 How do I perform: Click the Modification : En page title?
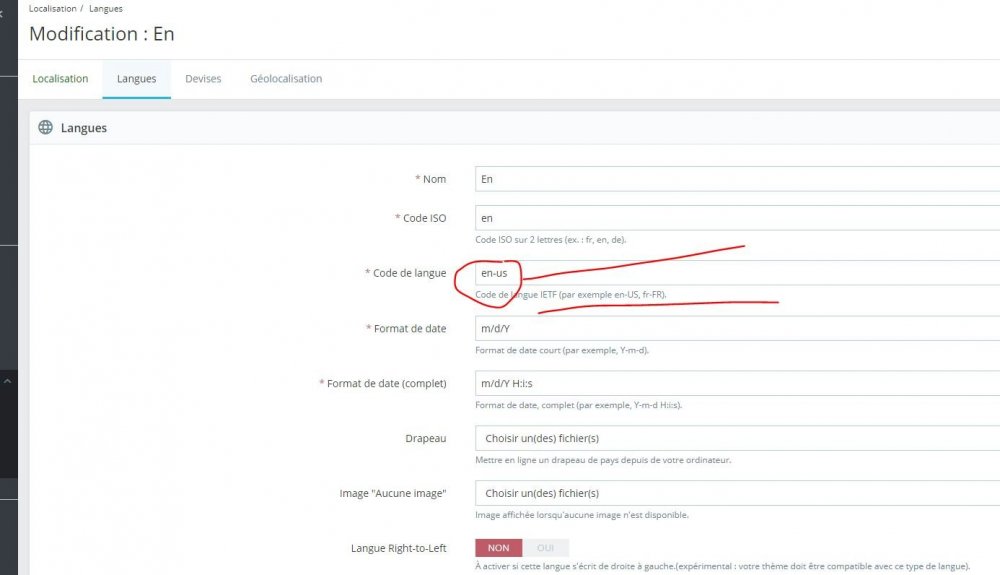click(102, 34)
